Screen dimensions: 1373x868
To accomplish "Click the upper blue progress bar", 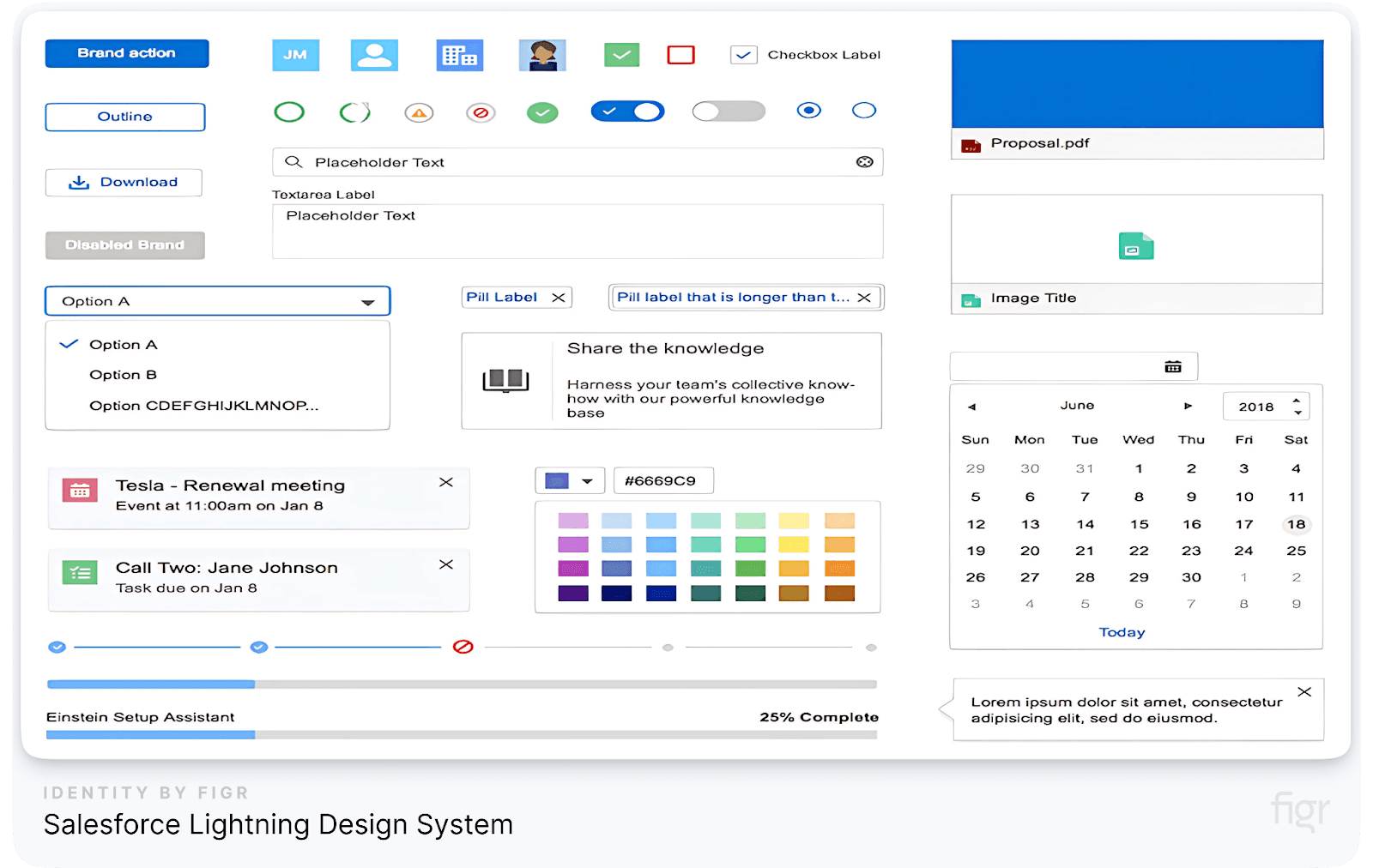I will tap(462, 684).
